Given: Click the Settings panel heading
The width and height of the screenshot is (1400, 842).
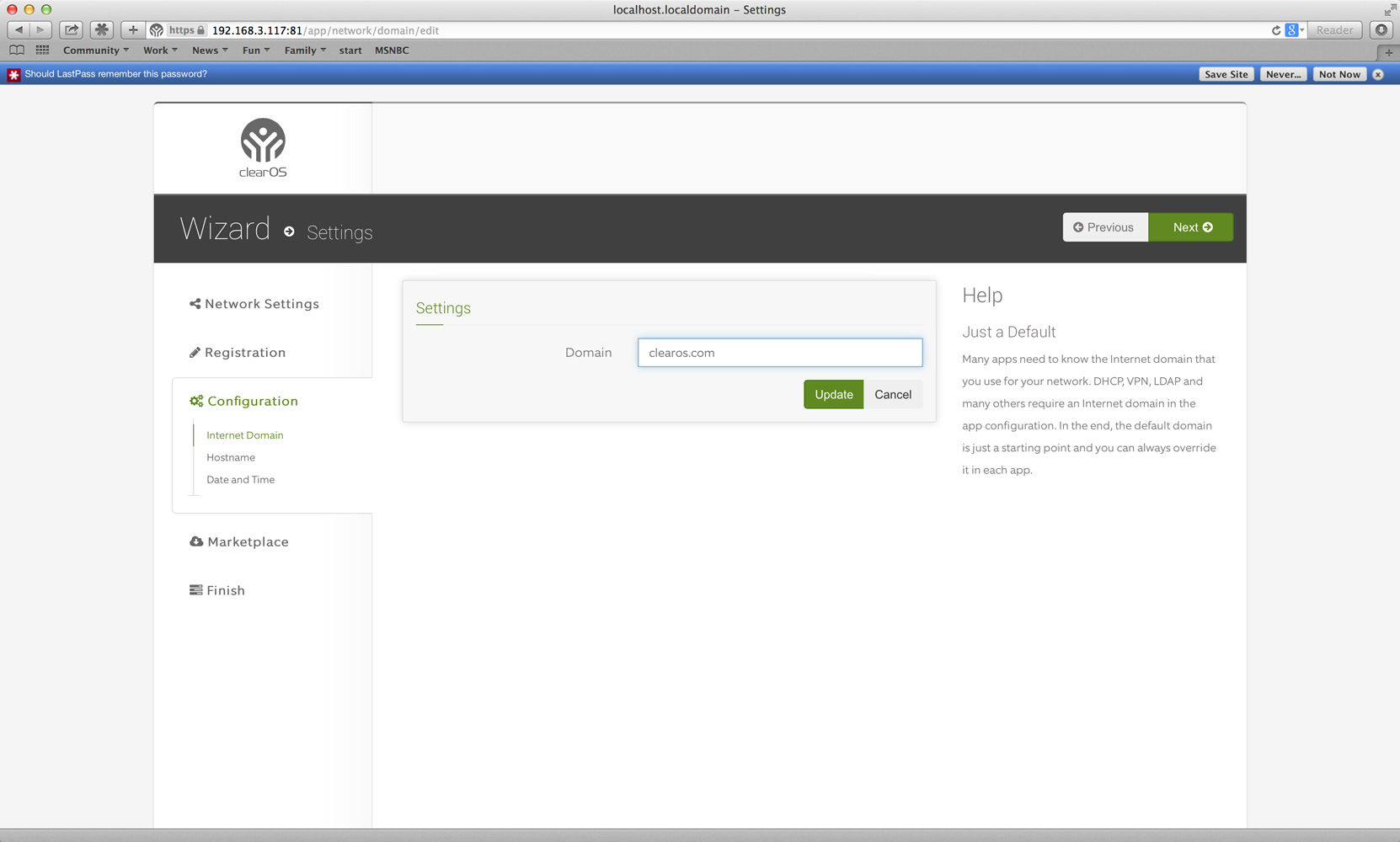Looking at the screenshot, I should [443, 308].
